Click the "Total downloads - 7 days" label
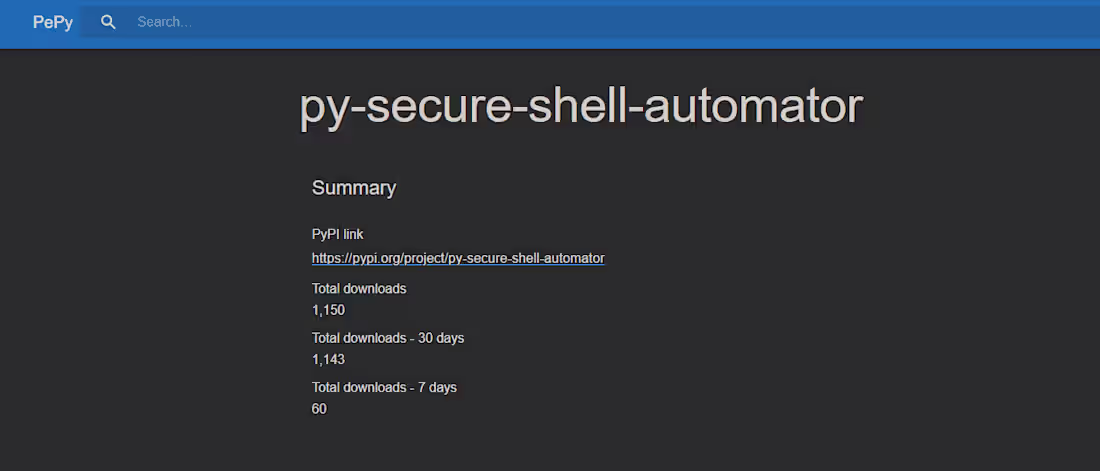Viewport: 1100px width, 471px height. pyautogui.click(x=384, y=387)
